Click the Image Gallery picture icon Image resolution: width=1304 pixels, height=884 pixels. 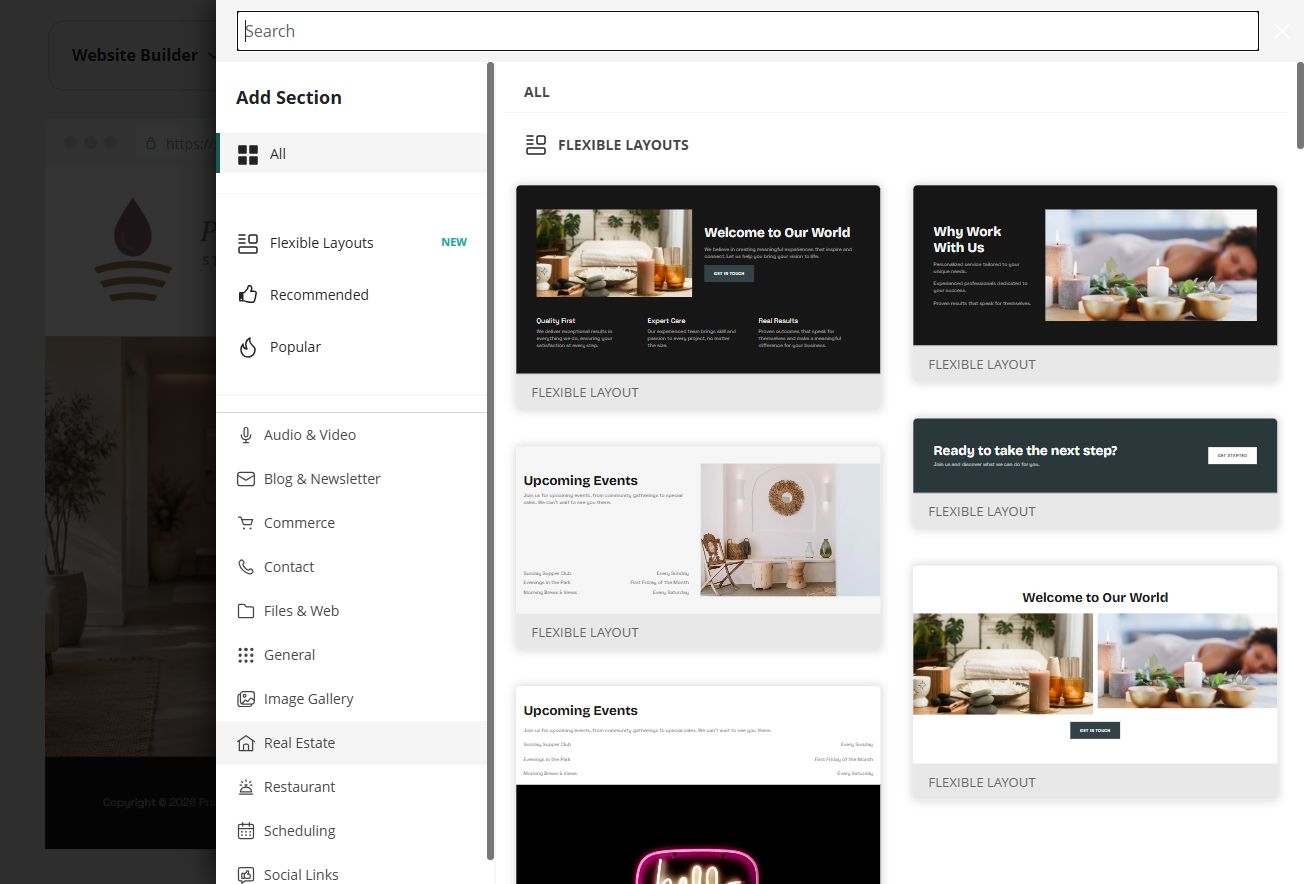click(x=246, y=699)
